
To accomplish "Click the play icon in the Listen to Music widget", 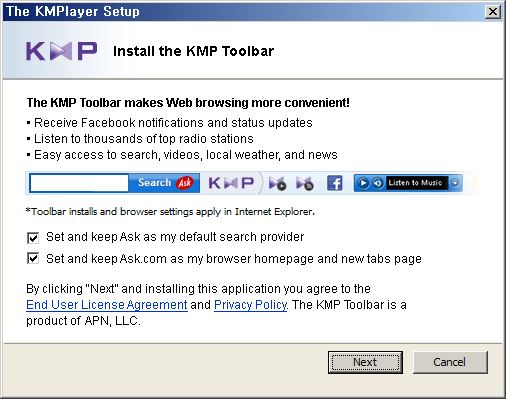I will pos(363,183).
